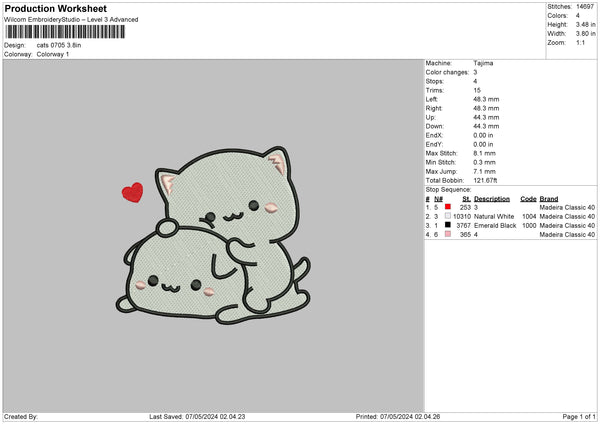Click the Height value '3.48 in'
The height and width of the screenshot is (424, 600).
point(585,24)
